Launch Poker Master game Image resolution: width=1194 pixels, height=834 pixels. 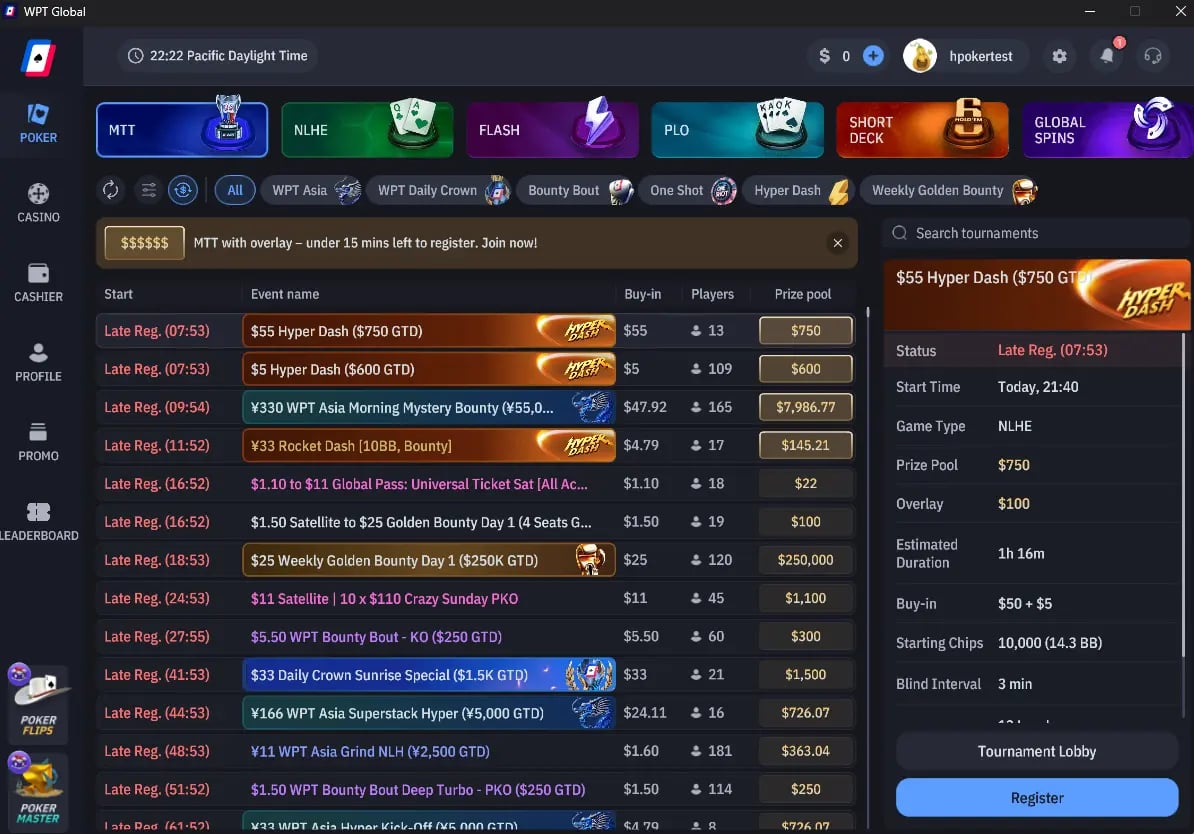(x=38, y=792)
